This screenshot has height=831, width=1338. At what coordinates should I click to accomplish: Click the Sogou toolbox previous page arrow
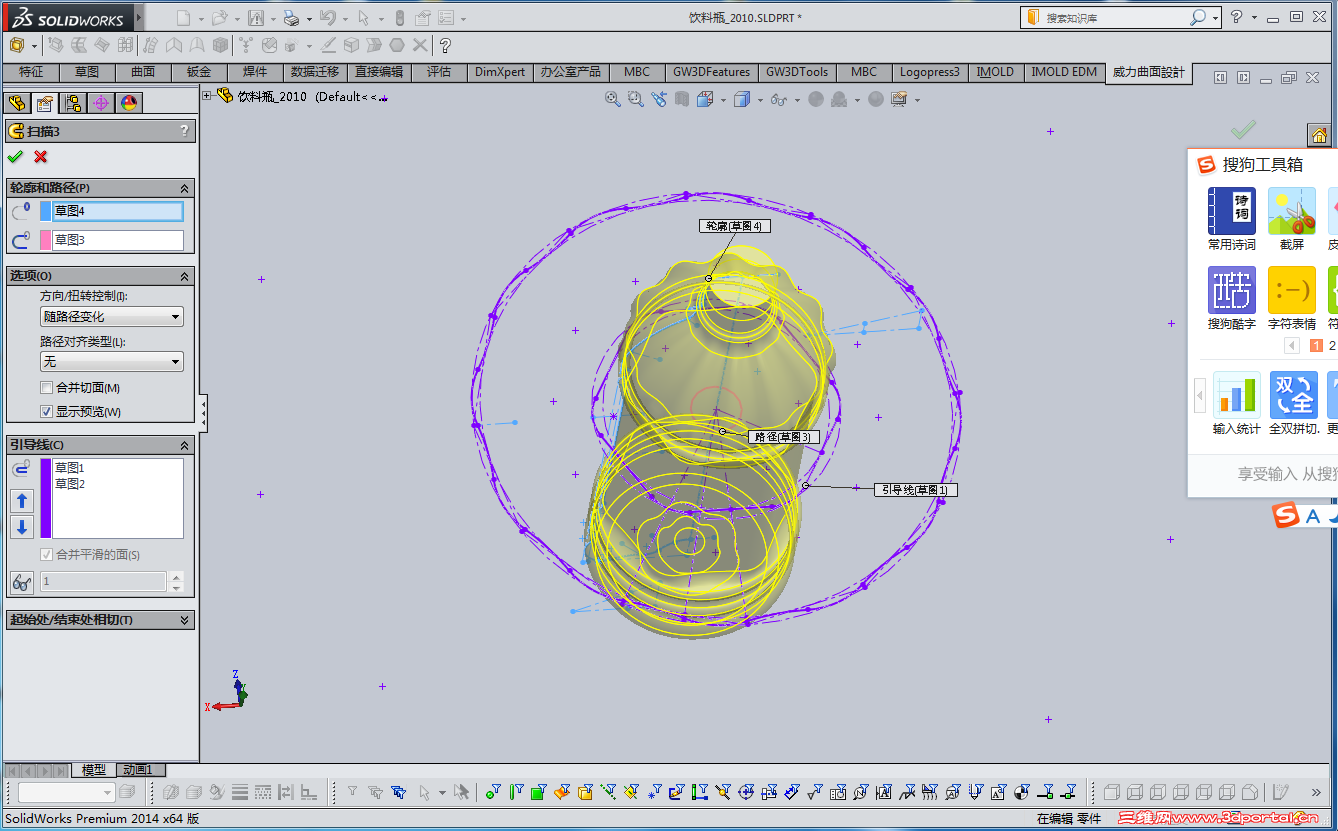coord(1292,346)
